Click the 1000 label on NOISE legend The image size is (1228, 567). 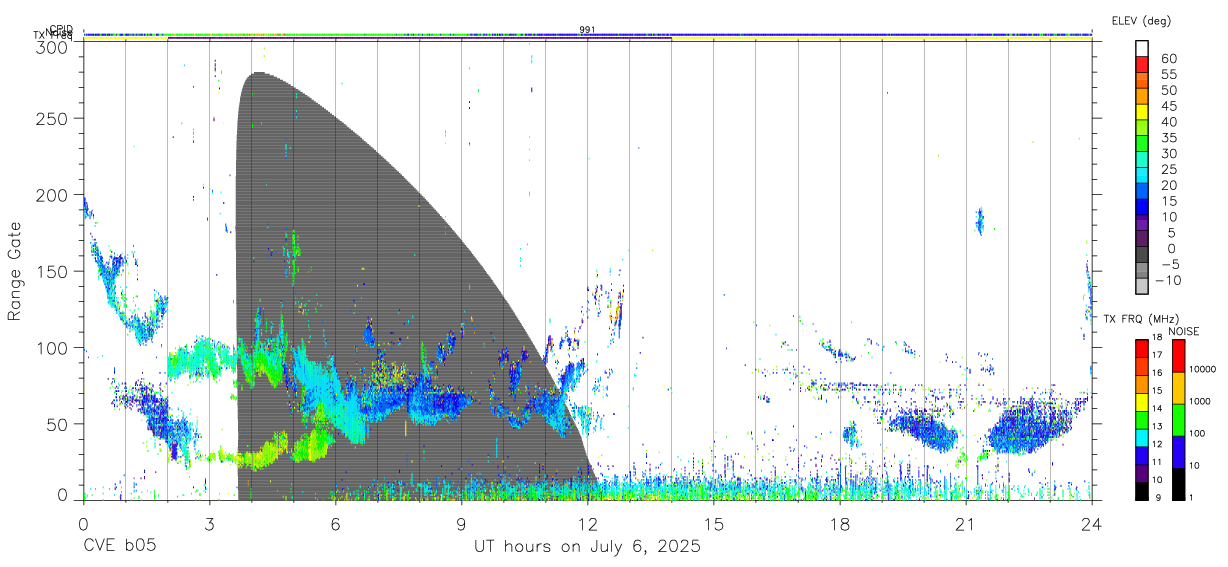(1201, 401)
